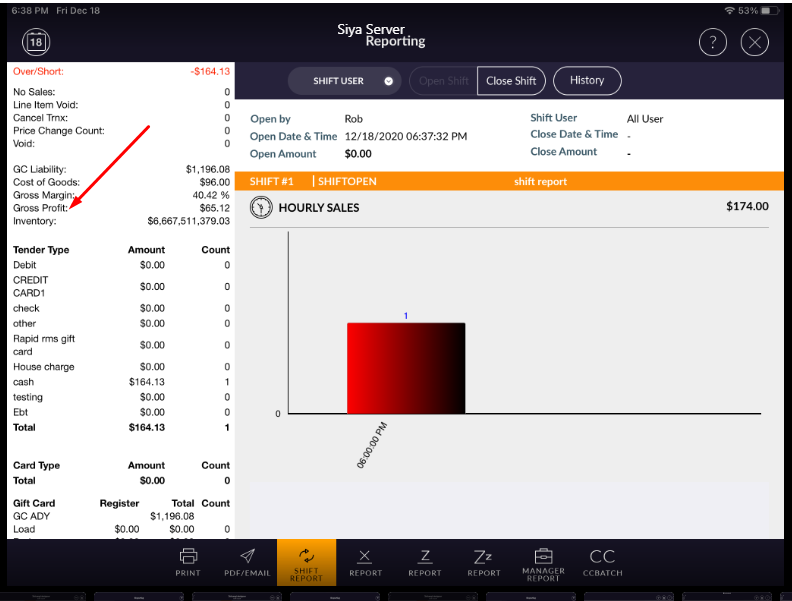Select the Shift Report tab
The width and height of the screenshot is (792, 601).
coord(306,562)
